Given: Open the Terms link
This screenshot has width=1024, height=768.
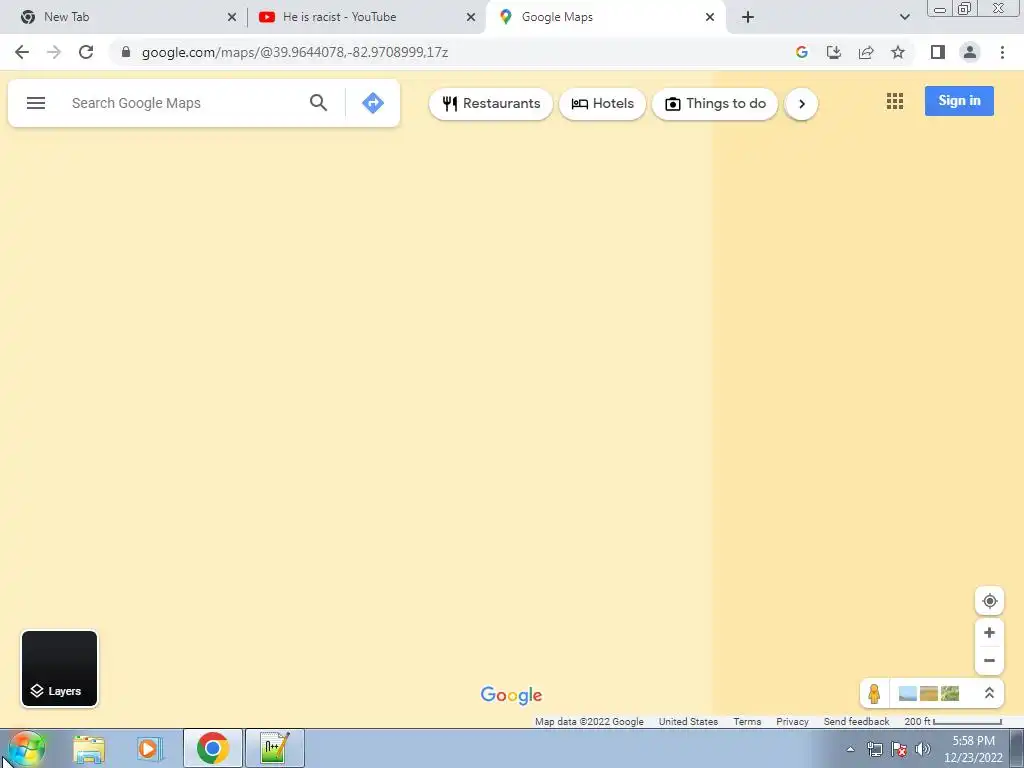Looking at the screenshot, I should click(x=747, y=722).
